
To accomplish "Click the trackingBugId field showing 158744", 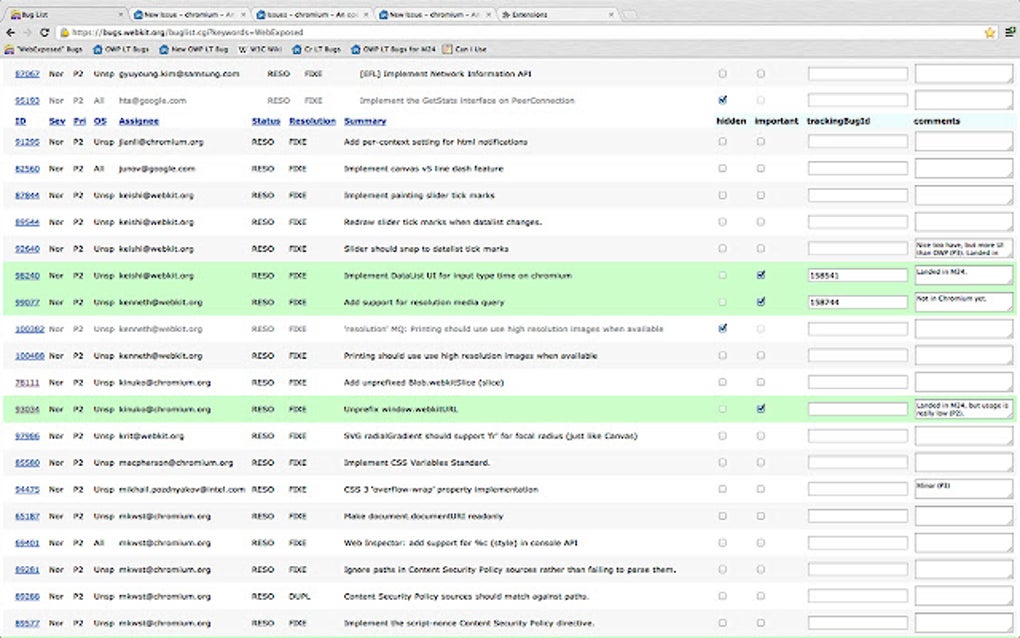I will tap(857, 302).
